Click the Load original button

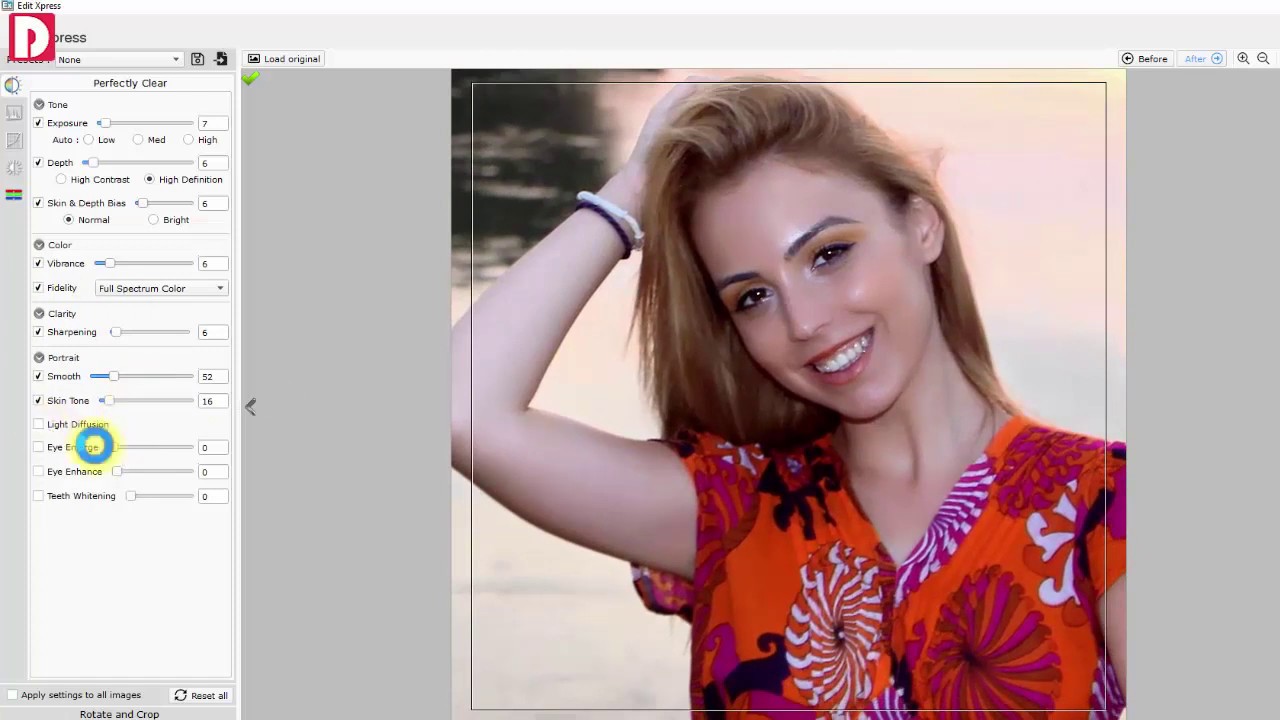click(284, 59)
